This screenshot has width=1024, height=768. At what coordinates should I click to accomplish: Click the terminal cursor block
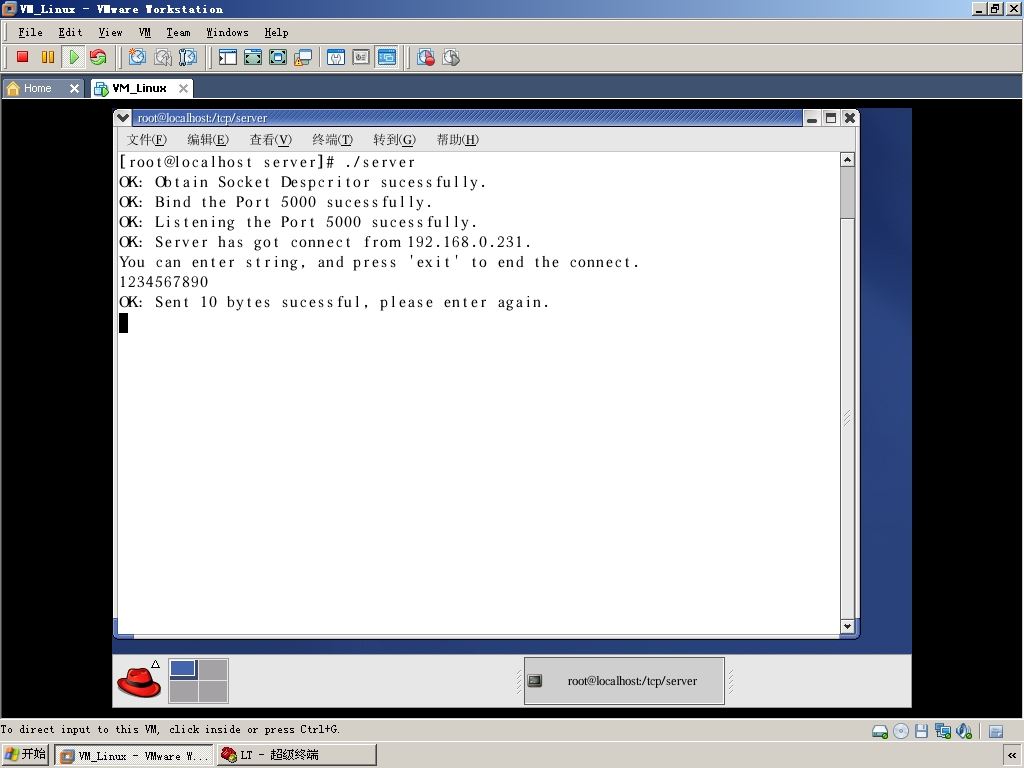coord(123,323)
